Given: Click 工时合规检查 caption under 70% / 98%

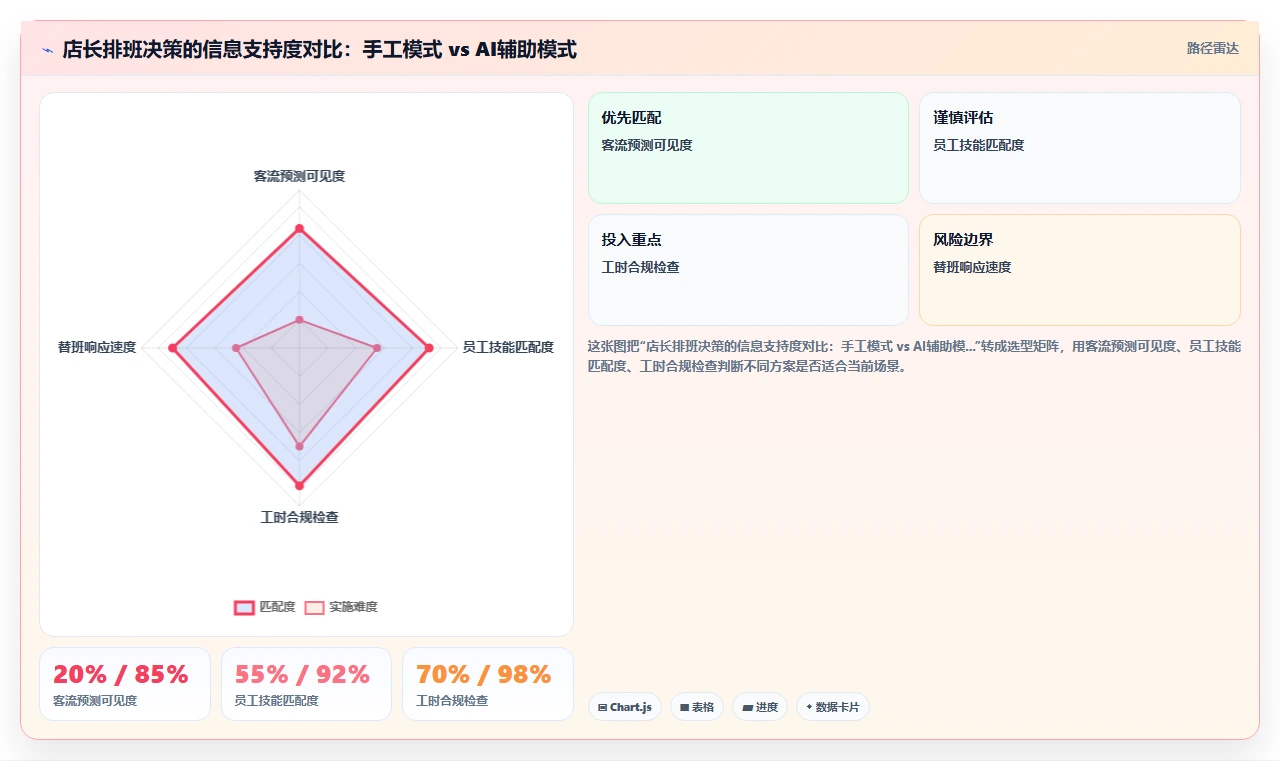Looking at the screenshot, I should 452,701.
